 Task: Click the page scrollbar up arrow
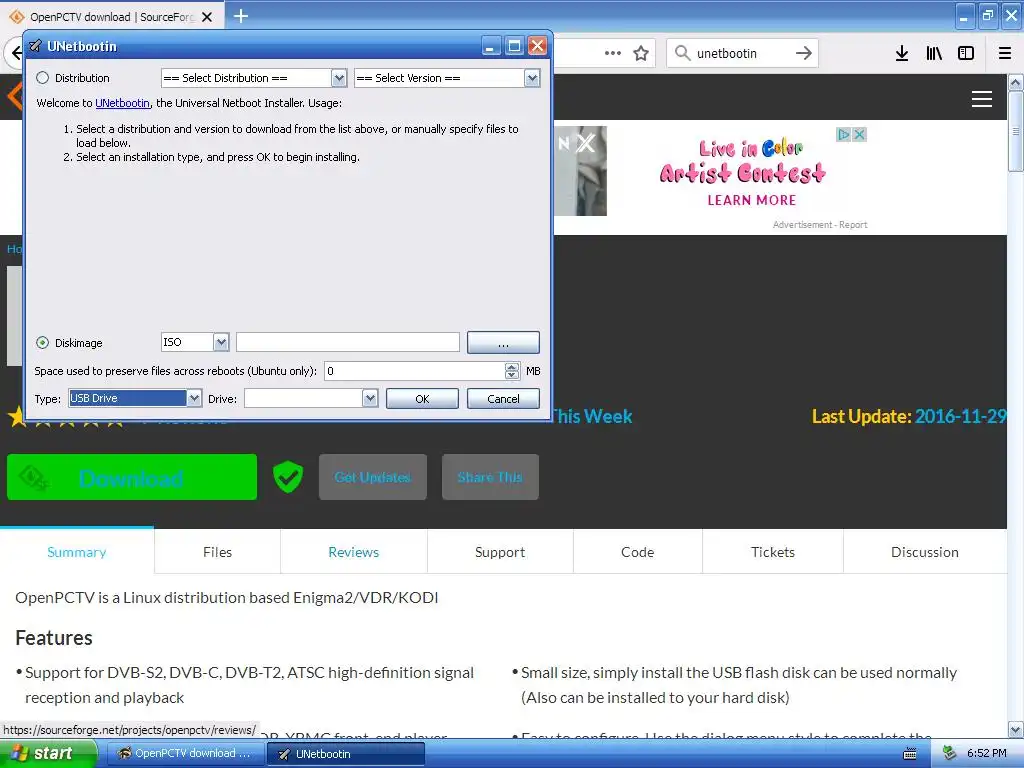pyautogui.click(x=1016, y=82)
